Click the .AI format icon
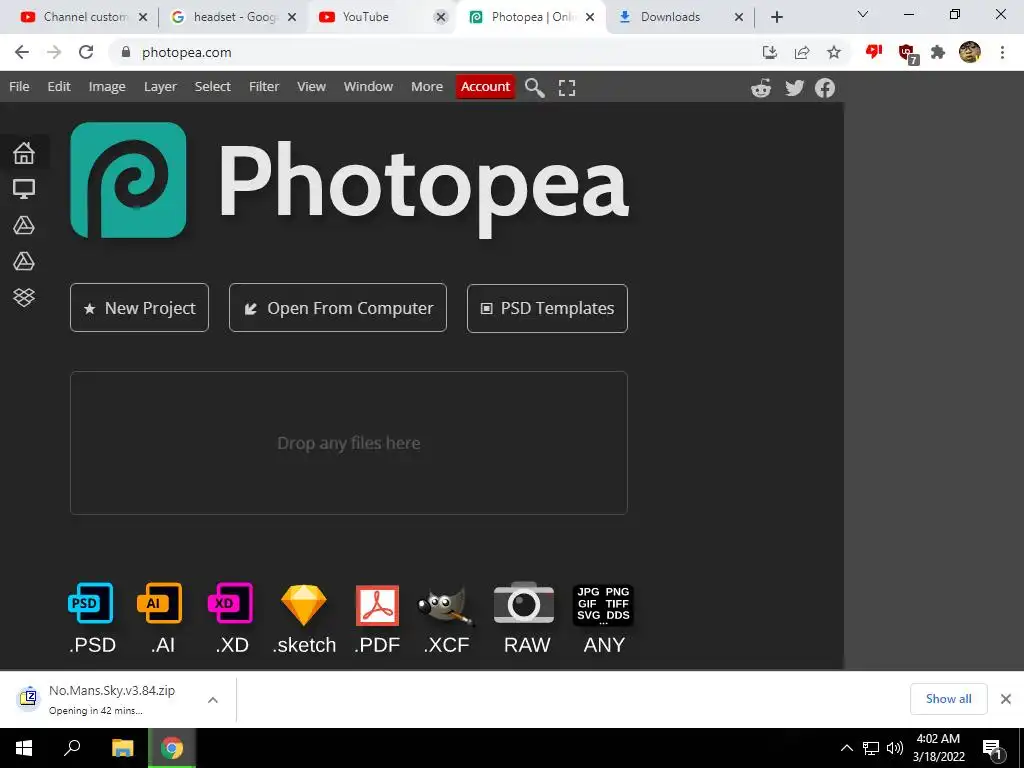This screenshot has height=768, width=1024. pyautogui.click(x=159, y=603)
